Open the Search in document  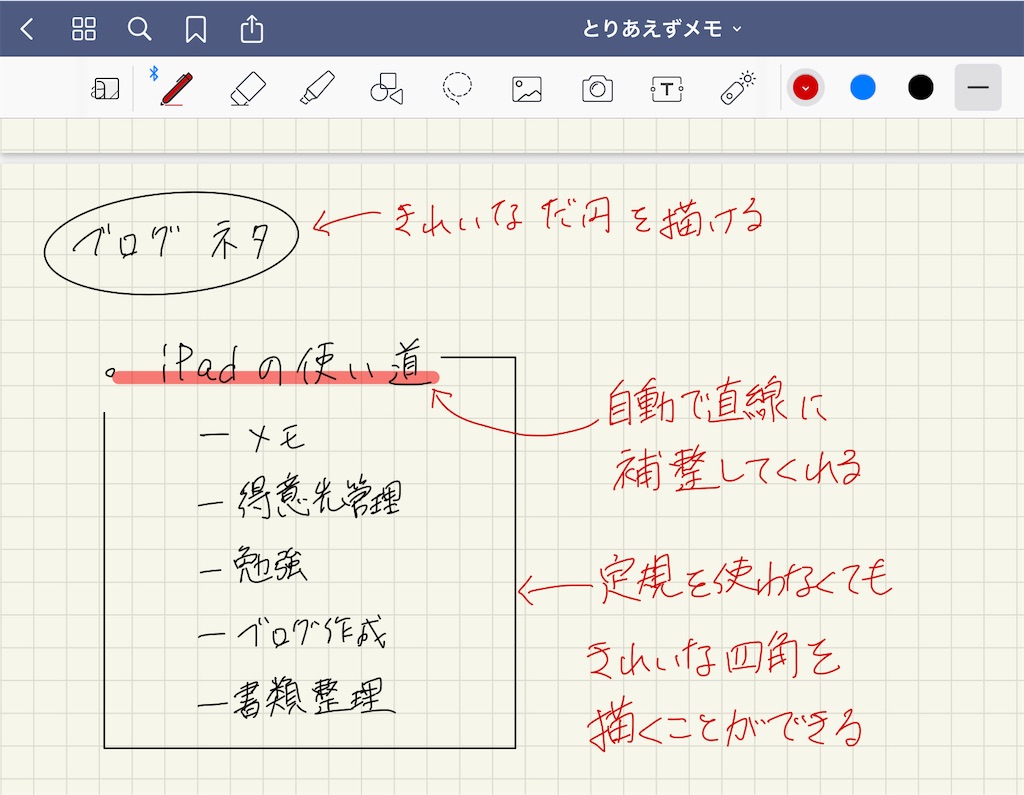pos(140,29)
